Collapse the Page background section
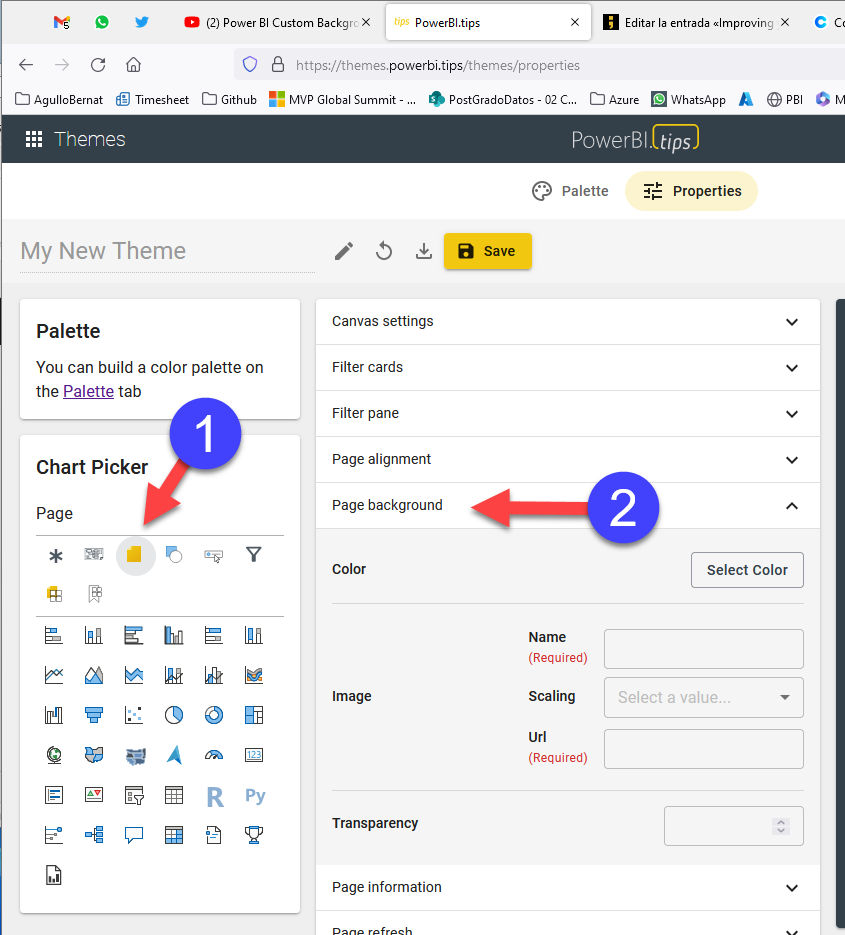 [568, 505]
